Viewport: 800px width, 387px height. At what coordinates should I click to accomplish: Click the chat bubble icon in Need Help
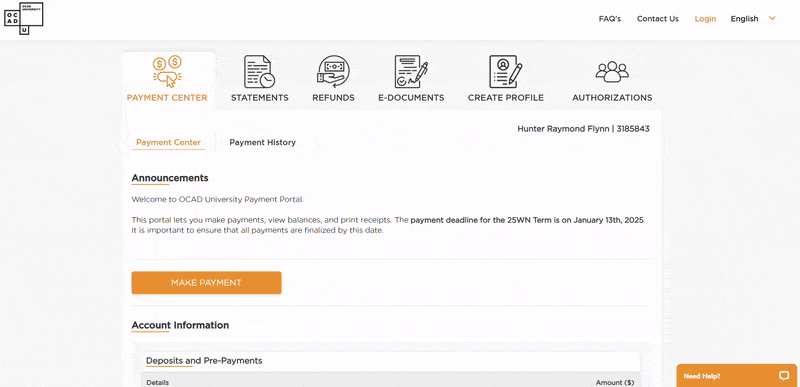click(784, 376)
